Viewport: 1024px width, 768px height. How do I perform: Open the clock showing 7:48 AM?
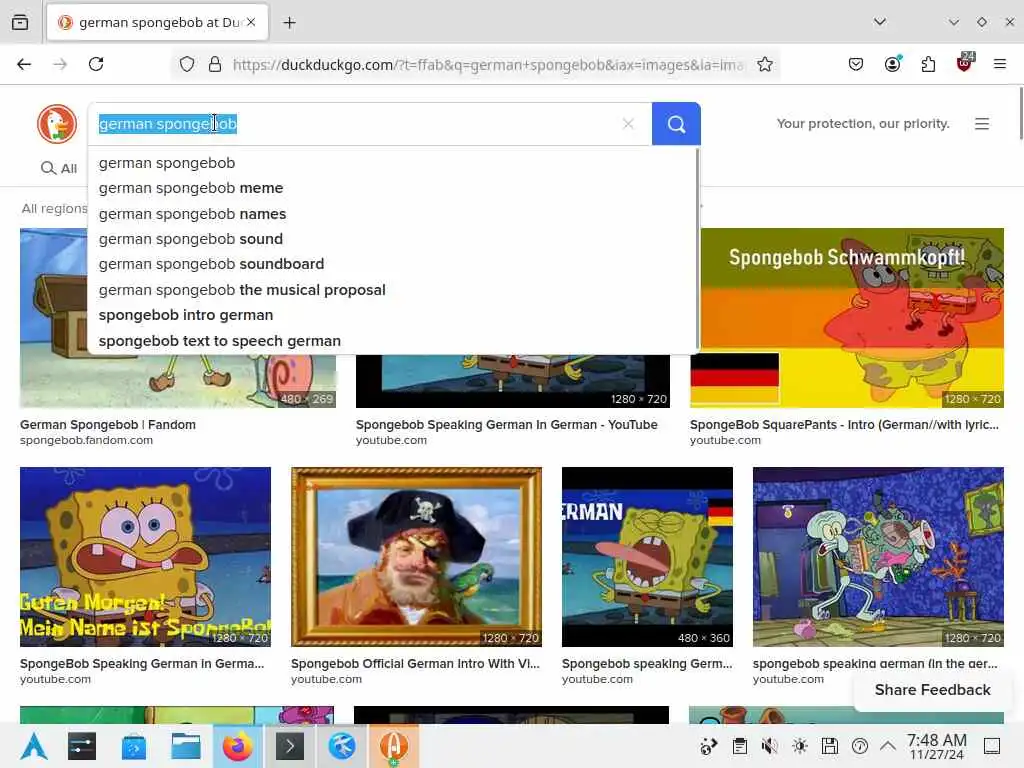[x=936, y=746]
